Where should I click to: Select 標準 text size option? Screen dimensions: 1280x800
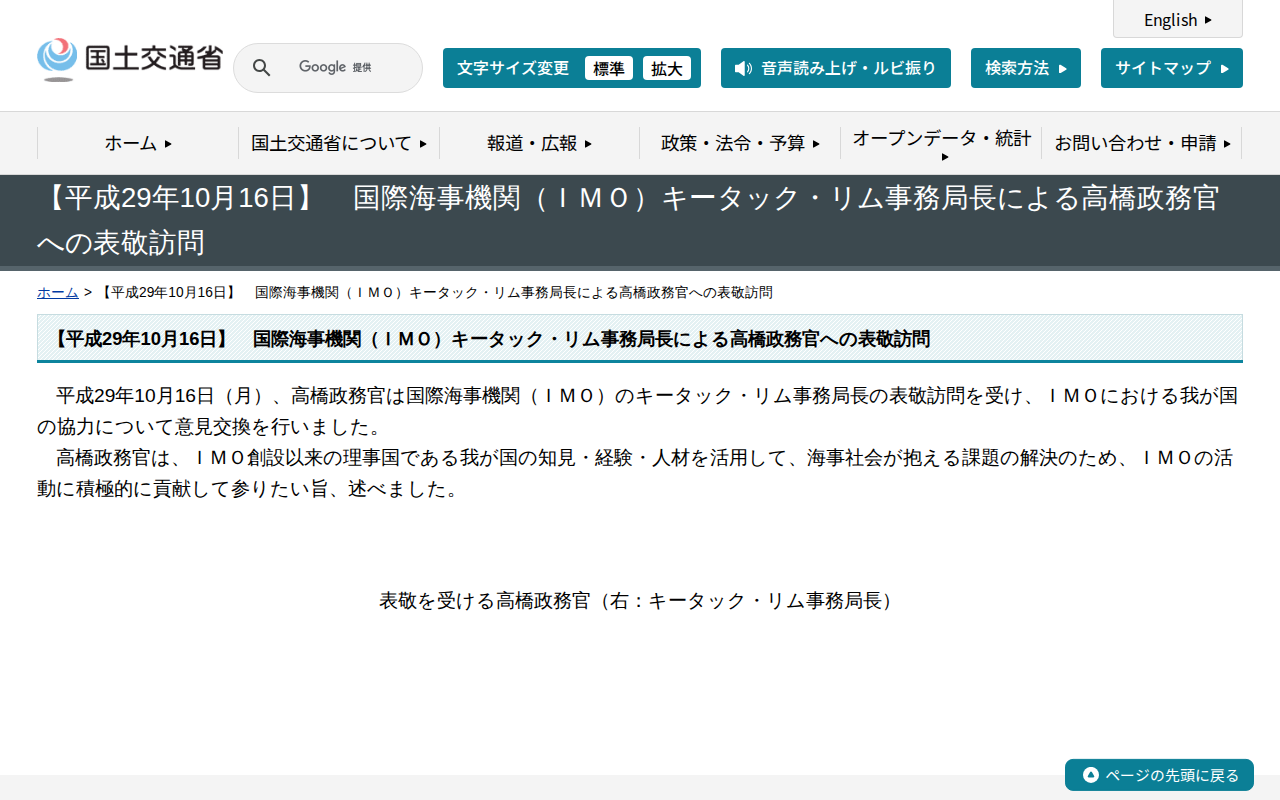click(609, 68)
